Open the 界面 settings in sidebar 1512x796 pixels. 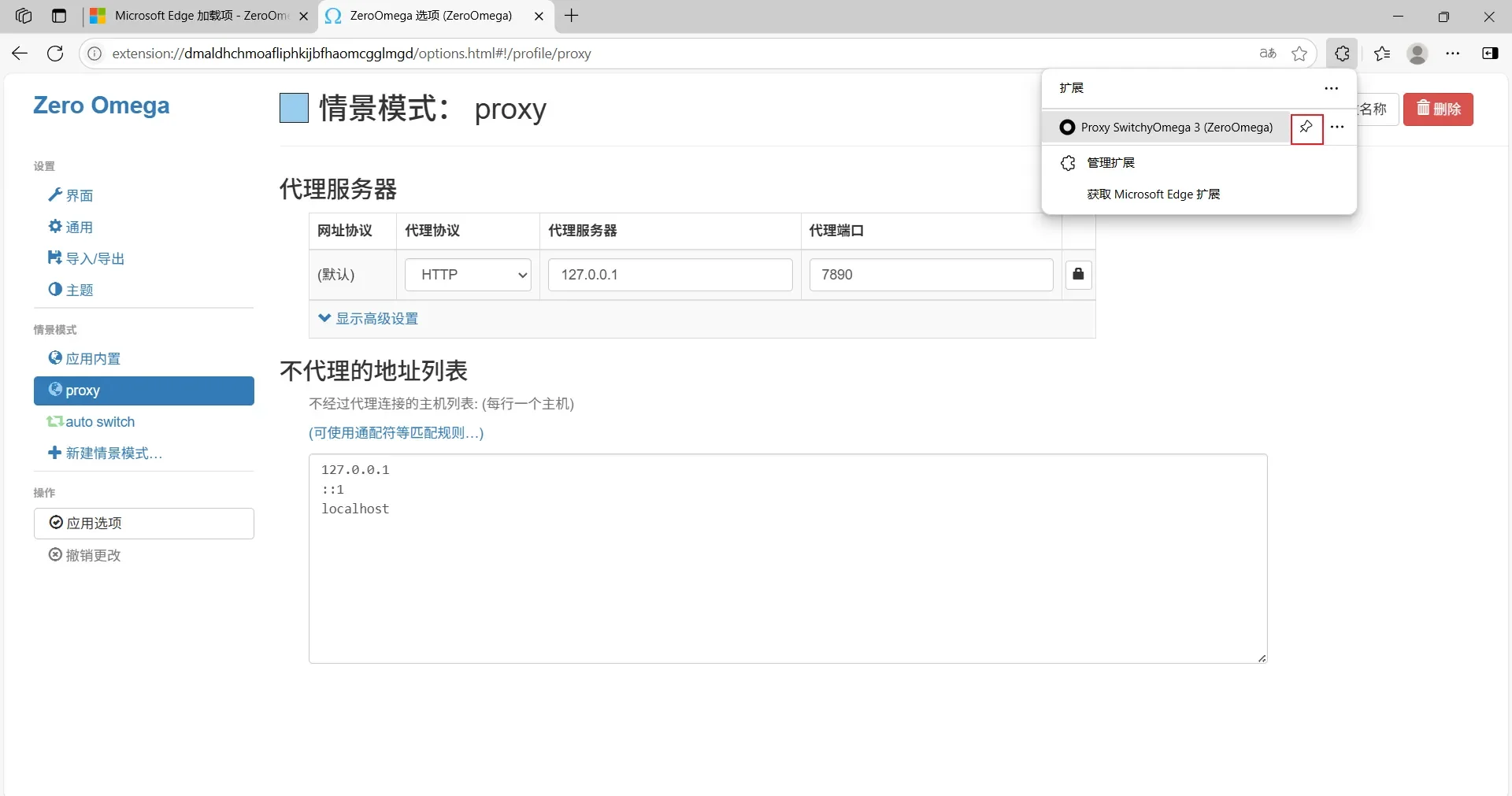click(x=80, y=195)
